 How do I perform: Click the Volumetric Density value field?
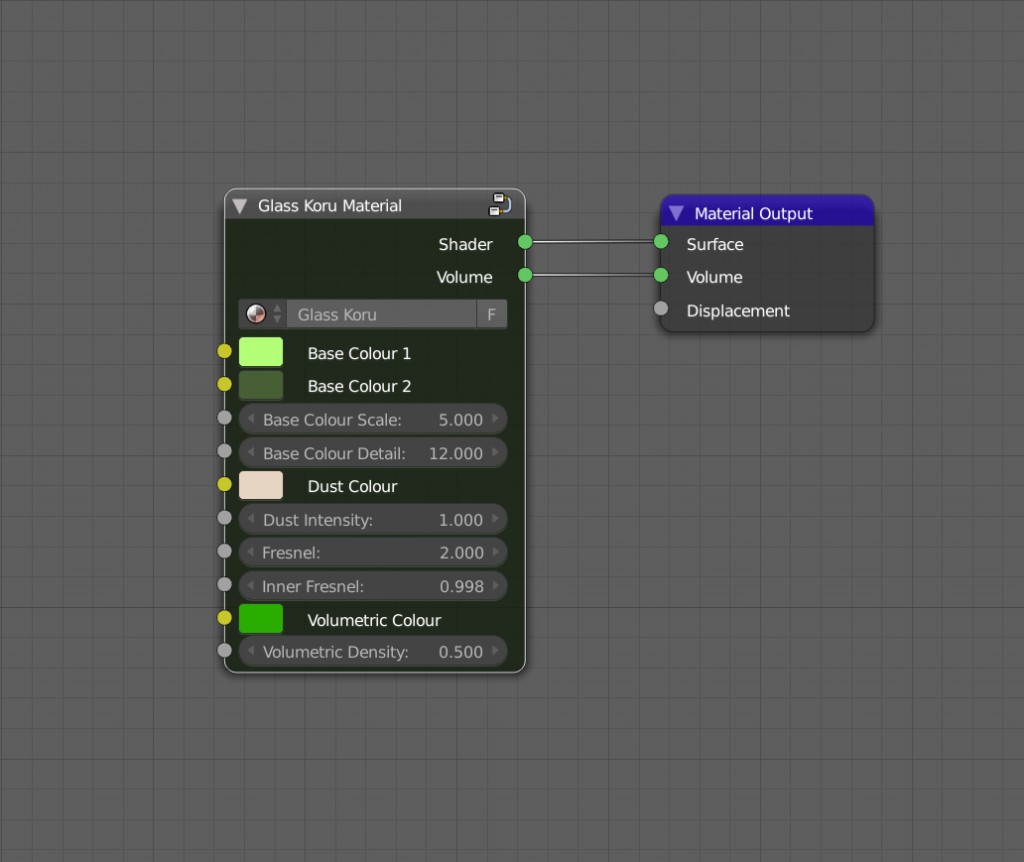point(372,651)
